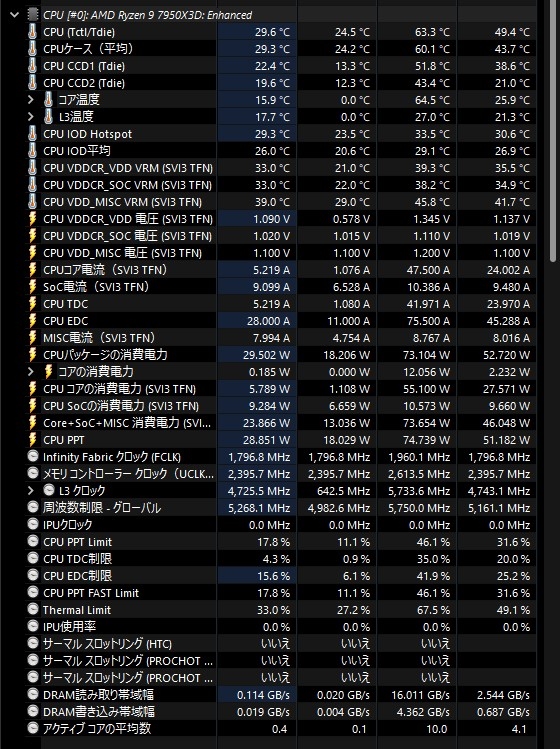
Task: Click the current value 29.6 °C
Action: (x=272, y=32)
